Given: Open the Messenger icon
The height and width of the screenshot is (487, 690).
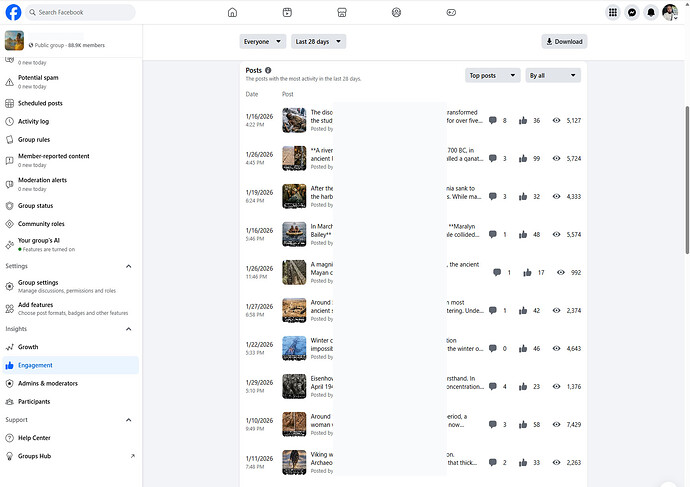Looking at the screenshot, I should pyautogui.click(x=632, y=12).
